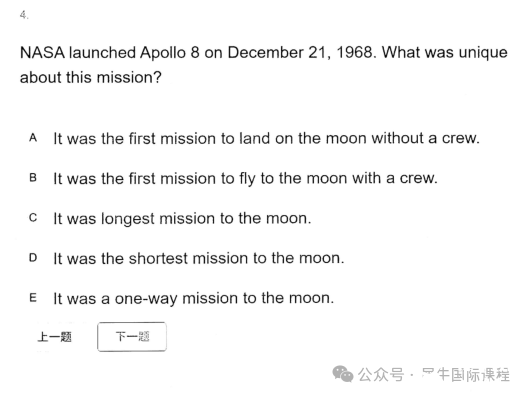Select answer option C letter
Viewport: 527px width, 396px height.
(x=33, y=218)
